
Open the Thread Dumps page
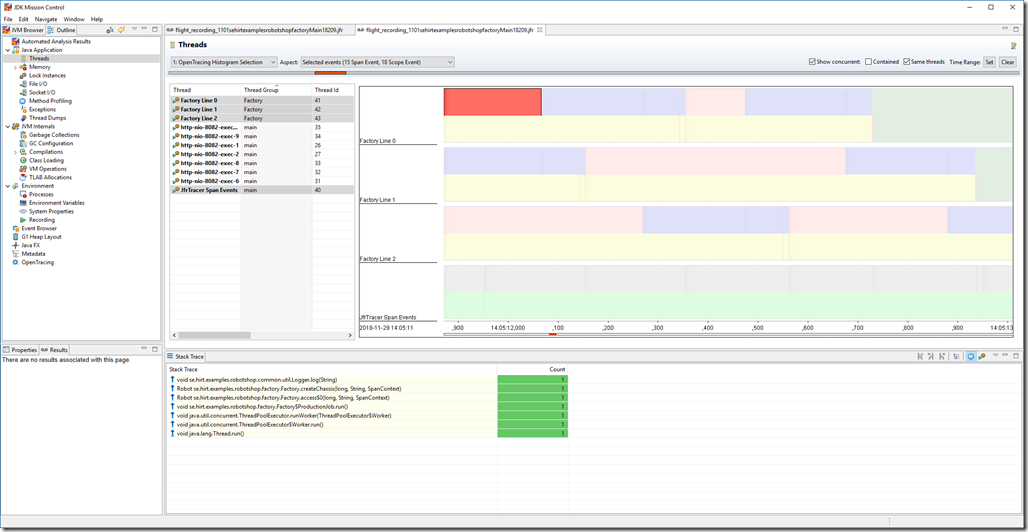[x=46, y=118]
